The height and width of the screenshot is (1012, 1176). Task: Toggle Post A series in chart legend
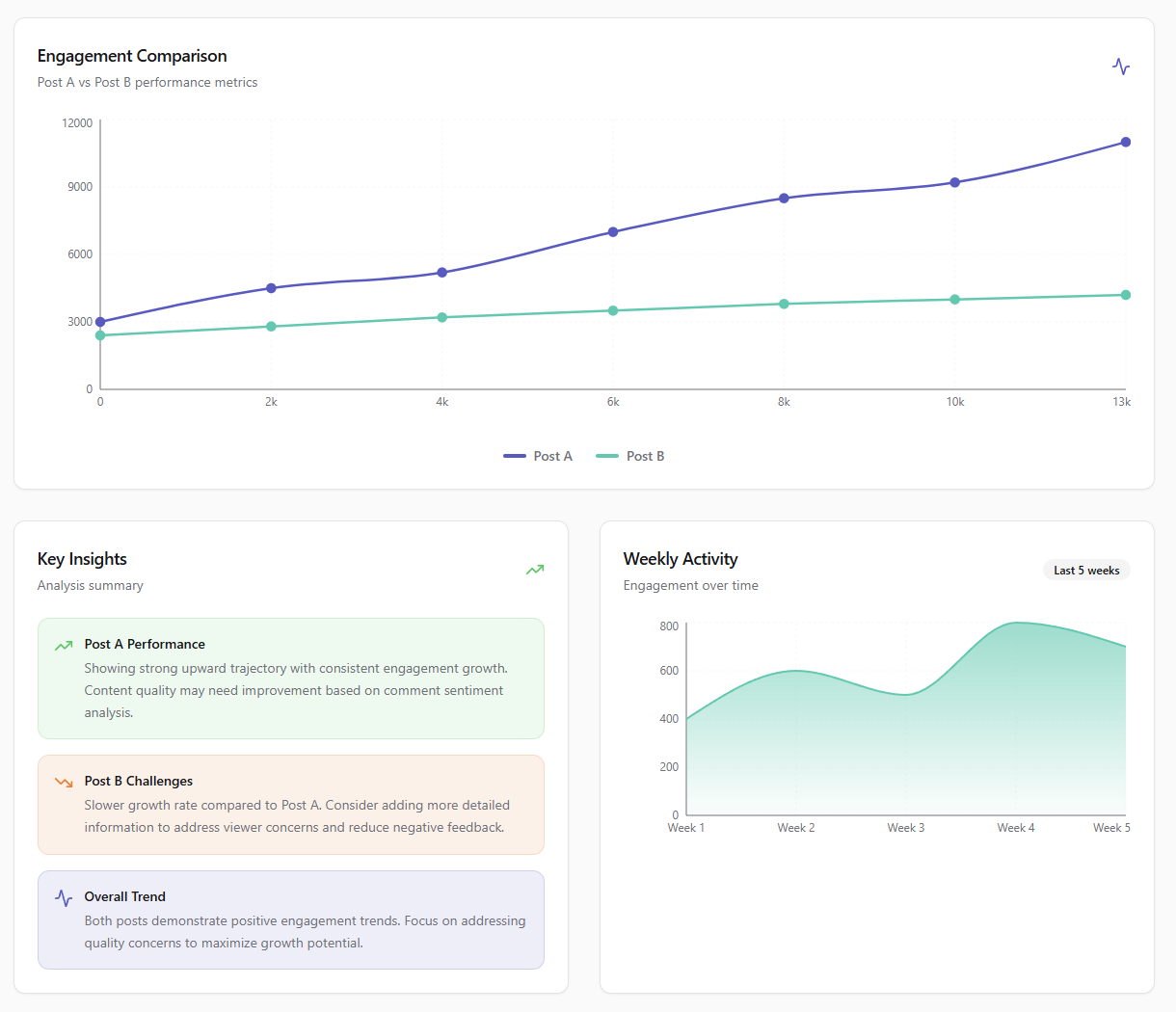coord(552,456)
